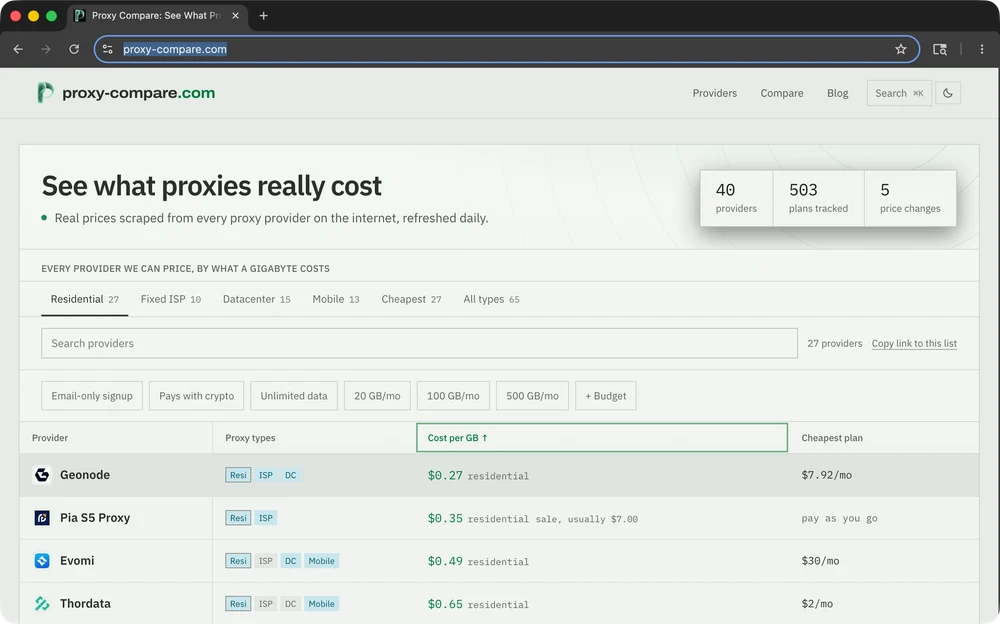Select the Residential 27 tab

(x=85, y=299)
